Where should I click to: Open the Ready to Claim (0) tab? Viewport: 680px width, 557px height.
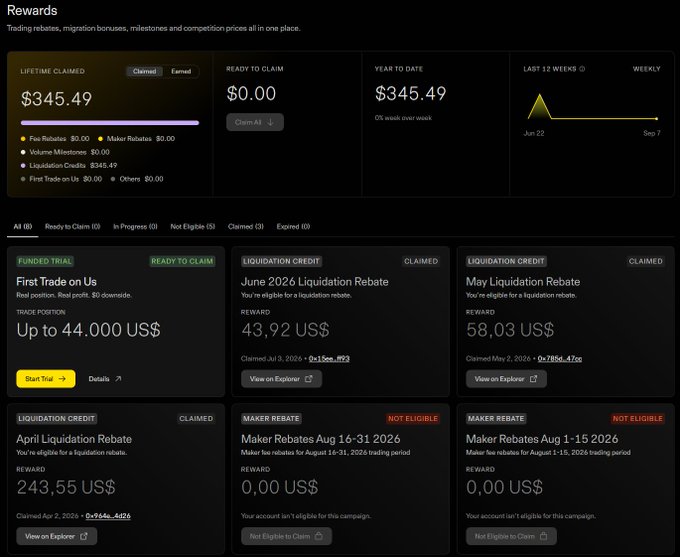pyautogui.click(x=72, y=226)
